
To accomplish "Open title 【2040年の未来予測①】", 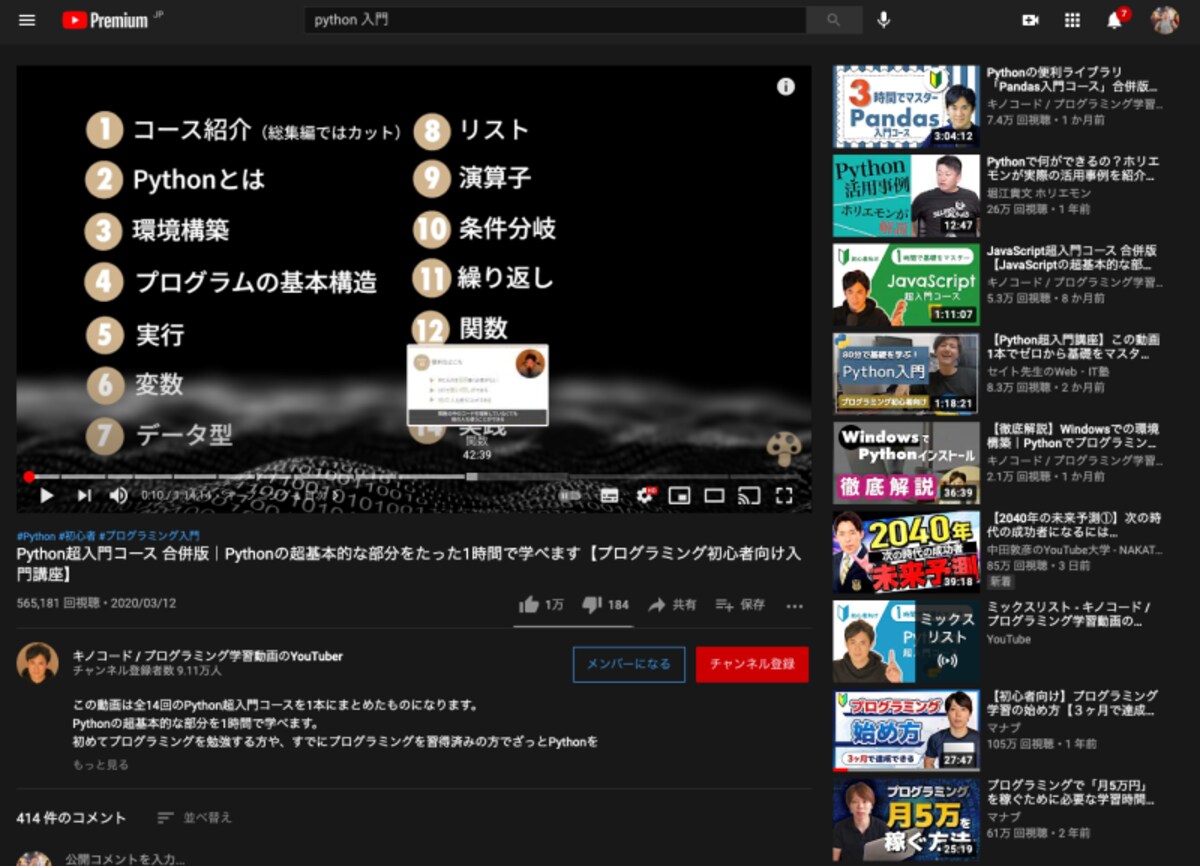I will 1073,526.
